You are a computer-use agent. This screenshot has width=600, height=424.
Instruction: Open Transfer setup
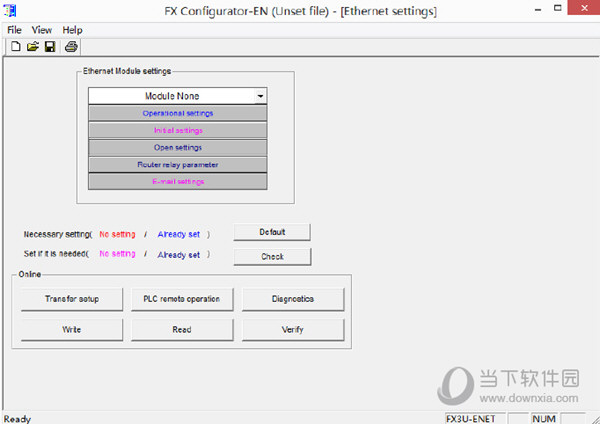pos(72,299)
